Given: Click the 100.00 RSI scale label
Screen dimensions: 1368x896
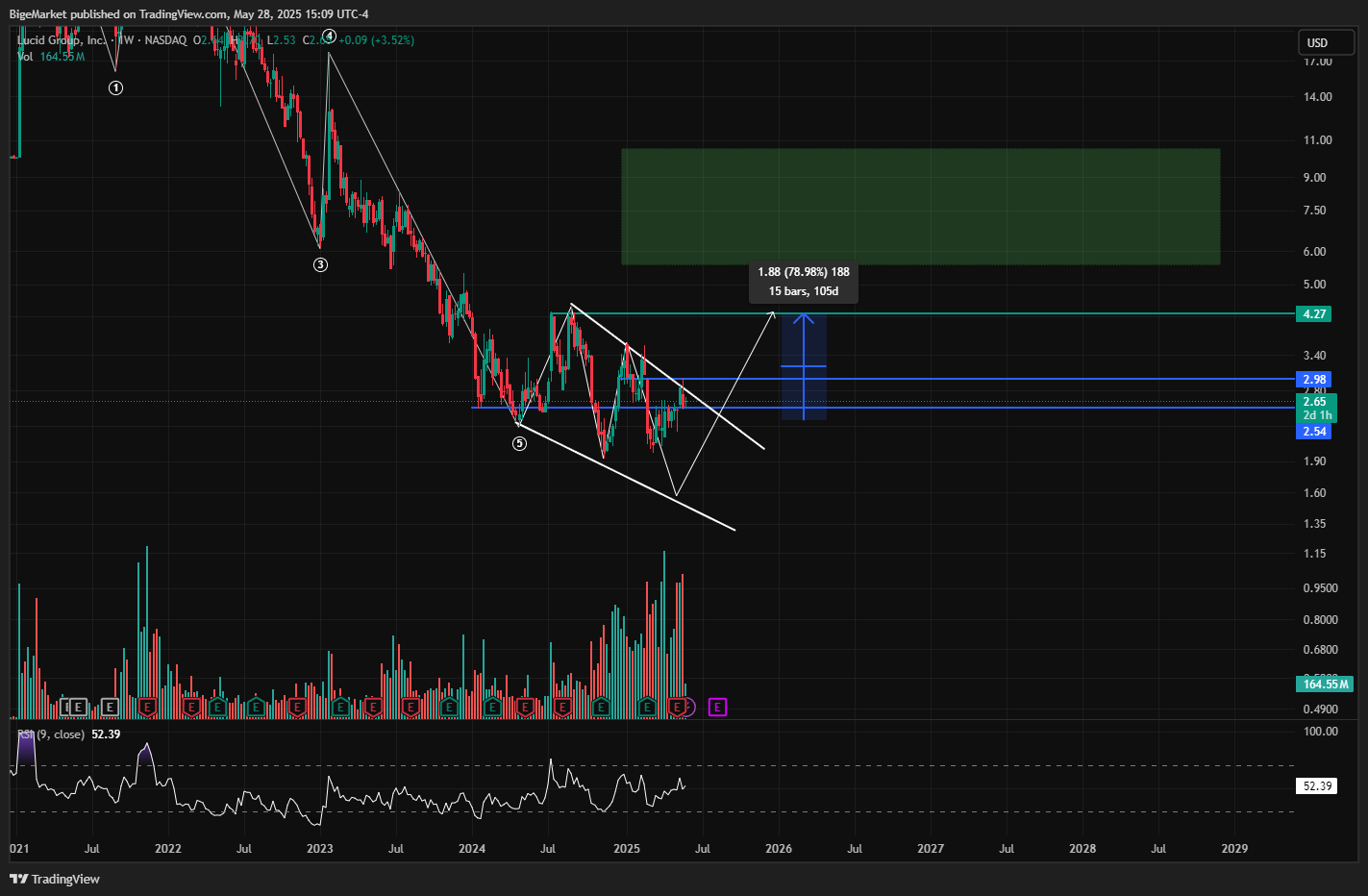Looking at the screenshot, I should 1321,732.
